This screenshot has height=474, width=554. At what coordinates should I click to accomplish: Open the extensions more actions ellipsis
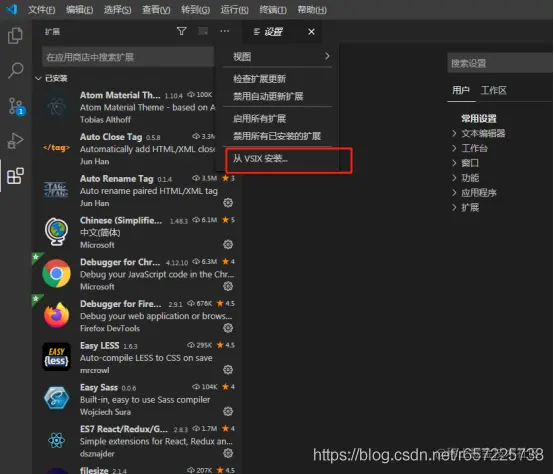pos(224,31)
